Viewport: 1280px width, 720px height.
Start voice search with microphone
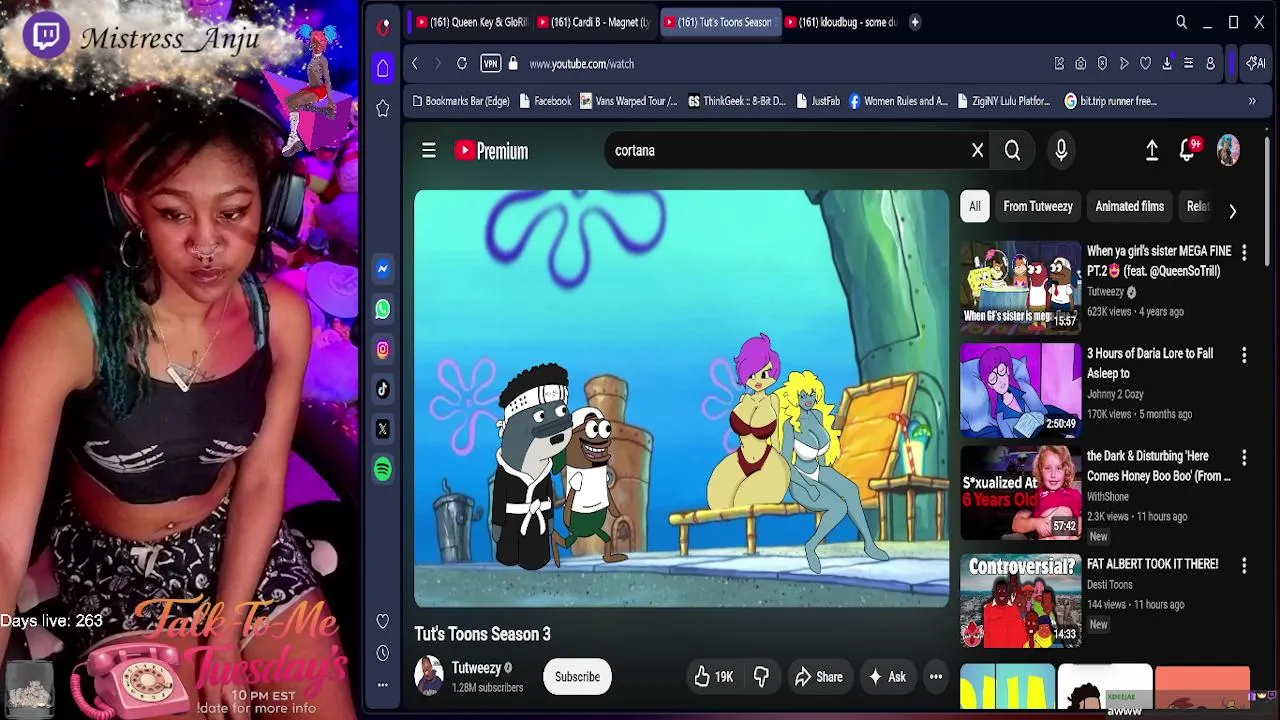1061,151
